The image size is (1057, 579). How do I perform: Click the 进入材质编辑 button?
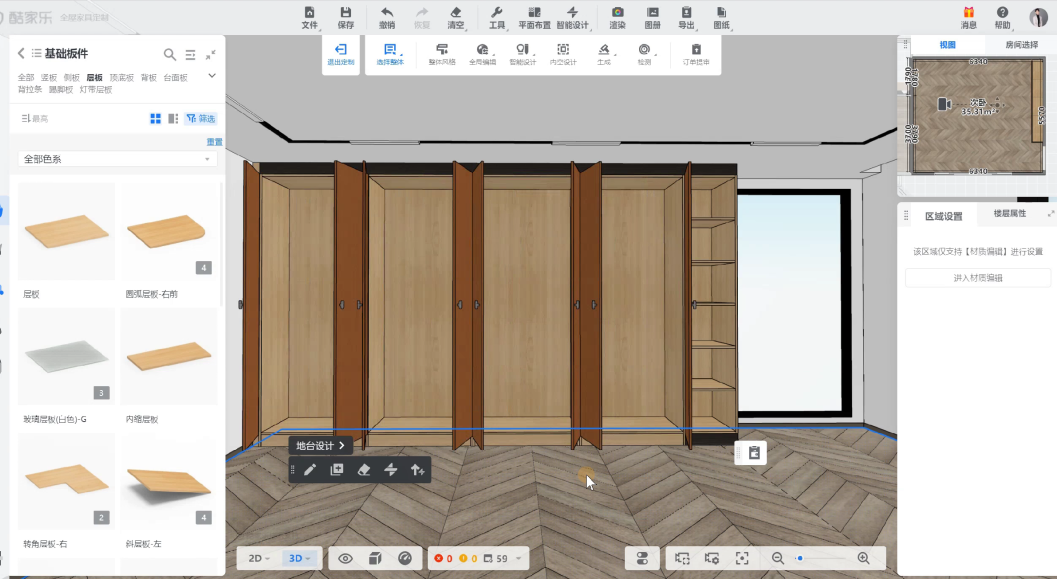point(977,278)
